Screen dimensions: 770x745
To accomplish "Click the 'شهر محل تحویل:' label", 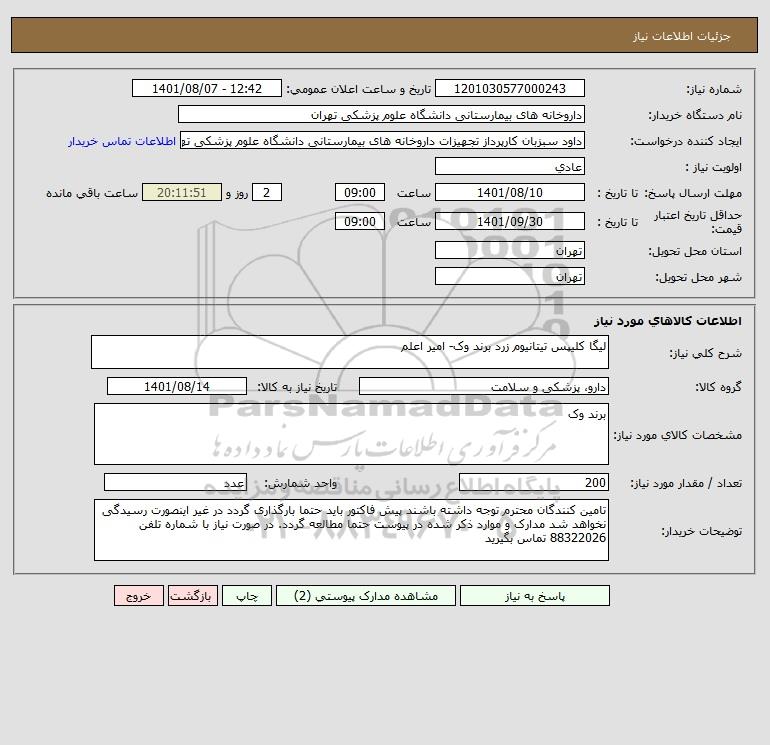I will [x=698, y=277].
